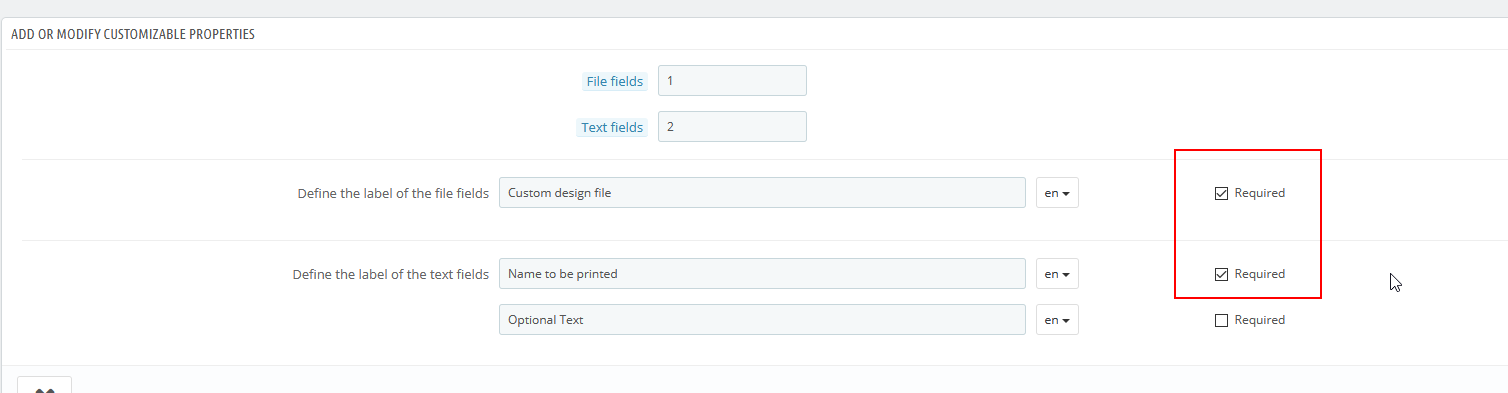Click the highlighted File fields label
1508x393 pixels.
pos(615,82)
